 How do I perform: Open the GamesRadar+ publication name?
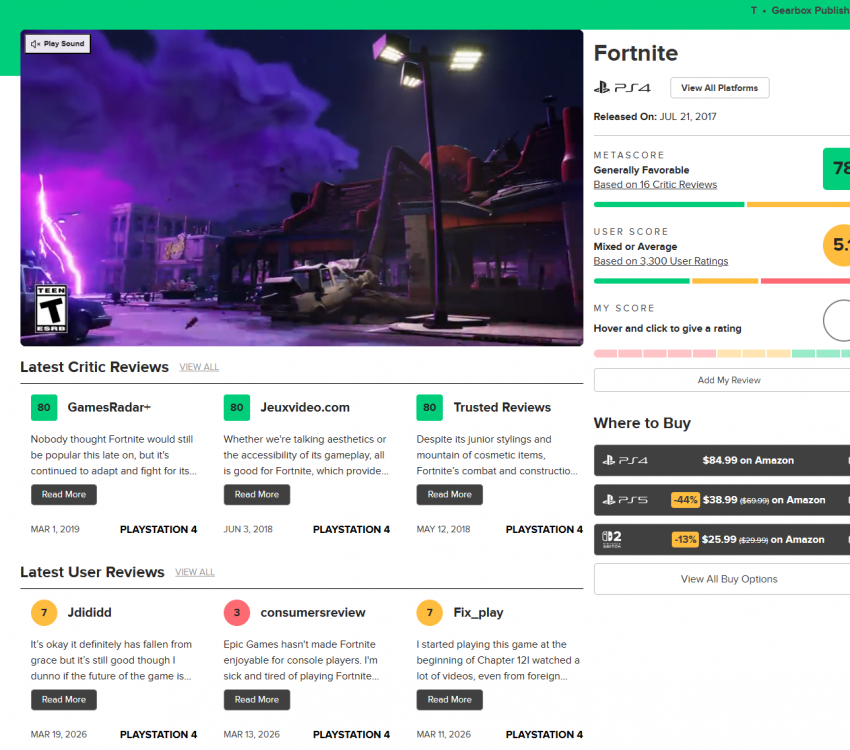[109, 408]
